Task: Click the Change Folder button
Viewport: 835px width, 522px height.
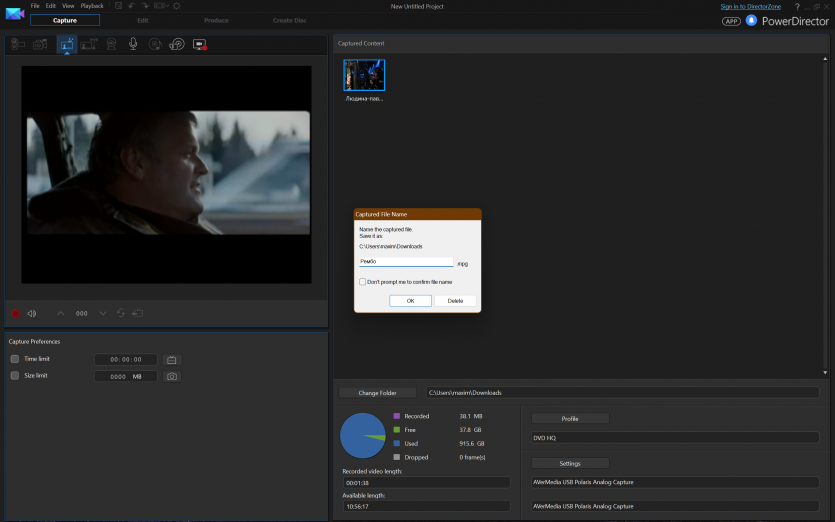Action: point(378,393)
